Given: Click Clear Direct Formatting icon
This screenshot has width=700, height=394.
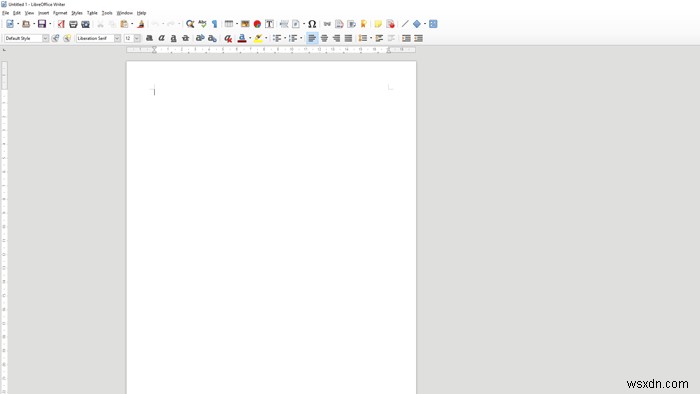Looking at the screenshot, I should pos(228,38).
